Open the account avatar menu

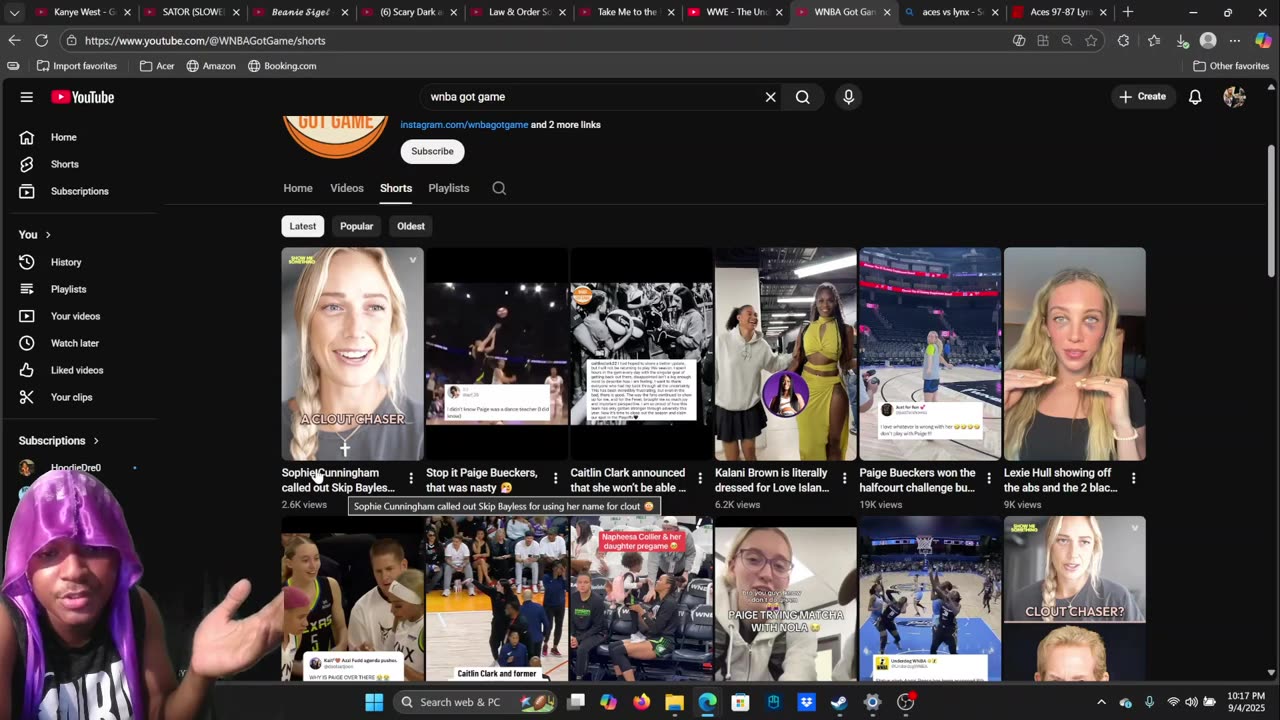[1234, 97]
